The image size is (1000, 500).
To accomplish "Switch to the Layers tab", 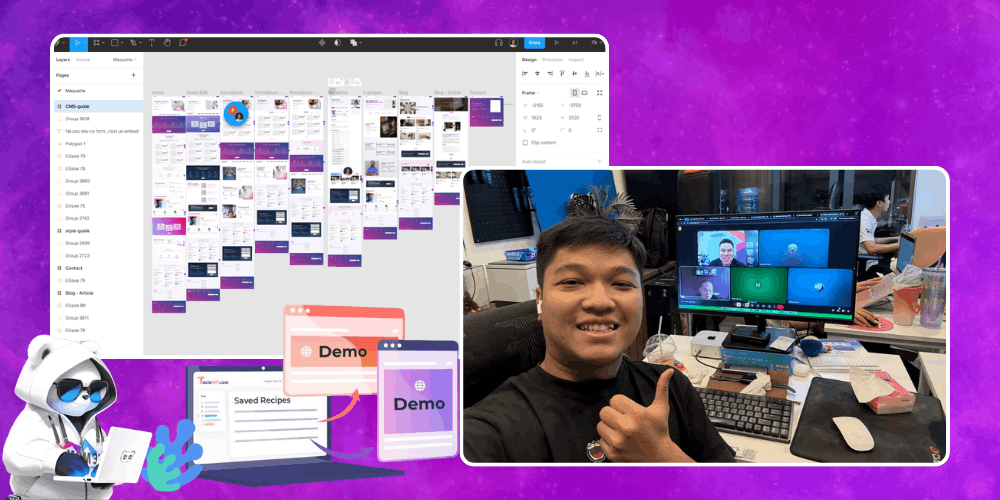I will tap(62, 59).
